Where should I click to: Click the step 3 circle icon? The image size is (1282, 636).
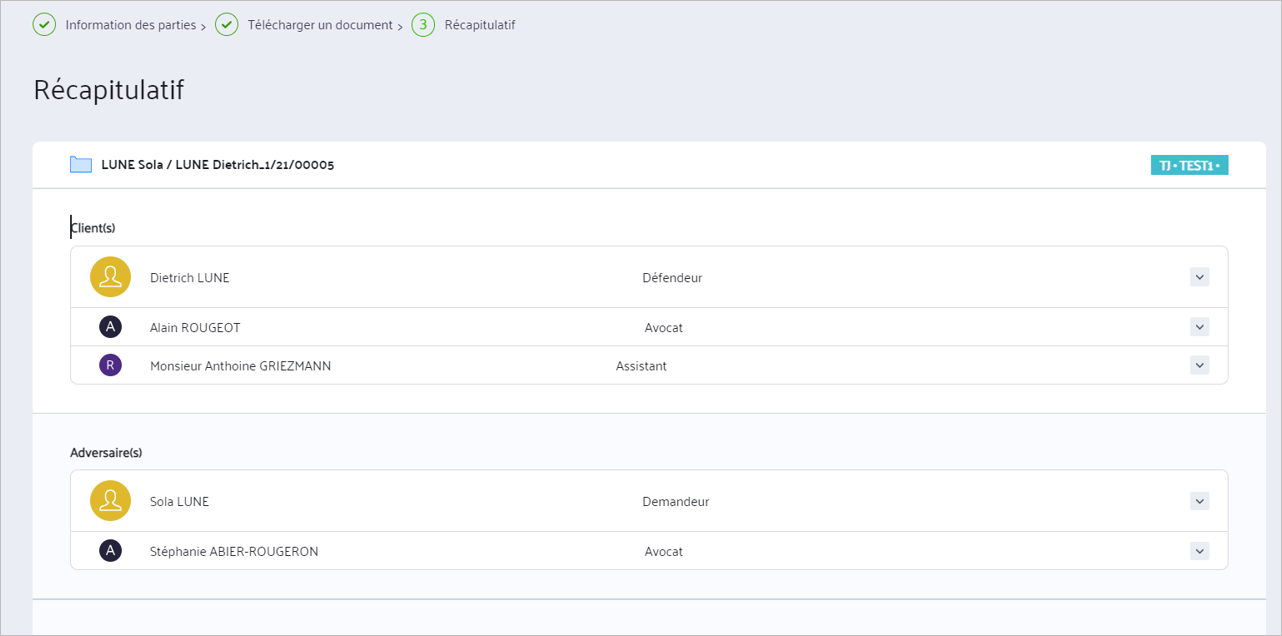point(423,24)
